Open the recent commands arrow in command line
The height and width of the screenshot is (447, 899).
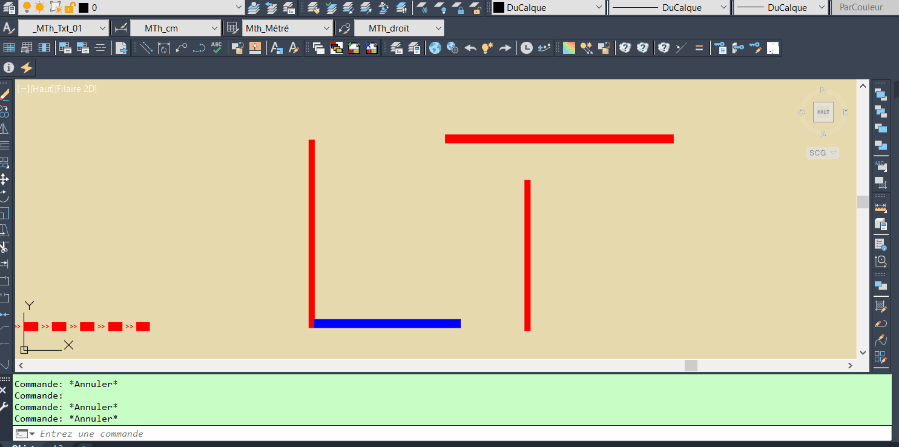click(32, 434)
